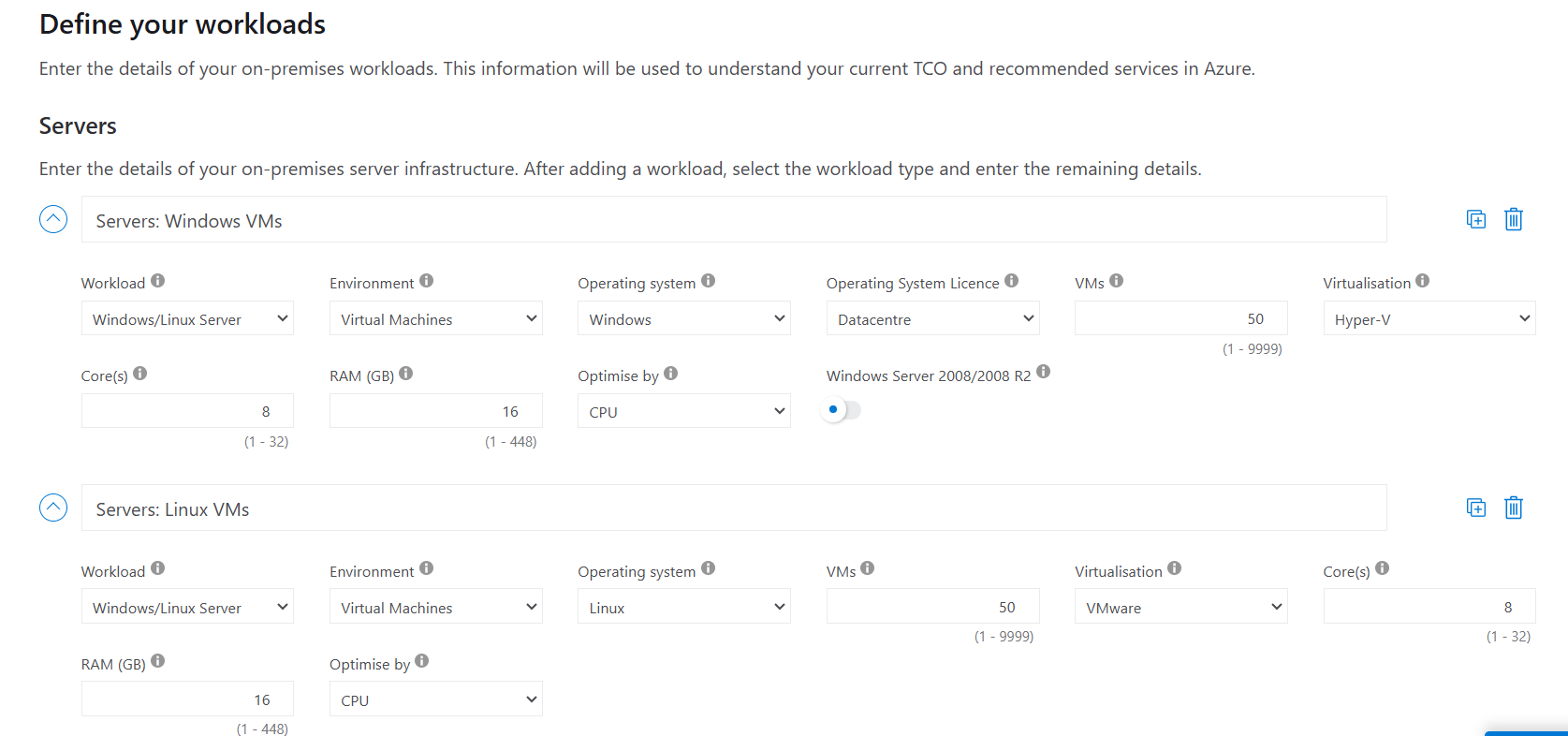Image resolution: width=1568 pixels, height=736 pixels.
Task: Collapse the Linux VMs server section
Action: [53, 508]
